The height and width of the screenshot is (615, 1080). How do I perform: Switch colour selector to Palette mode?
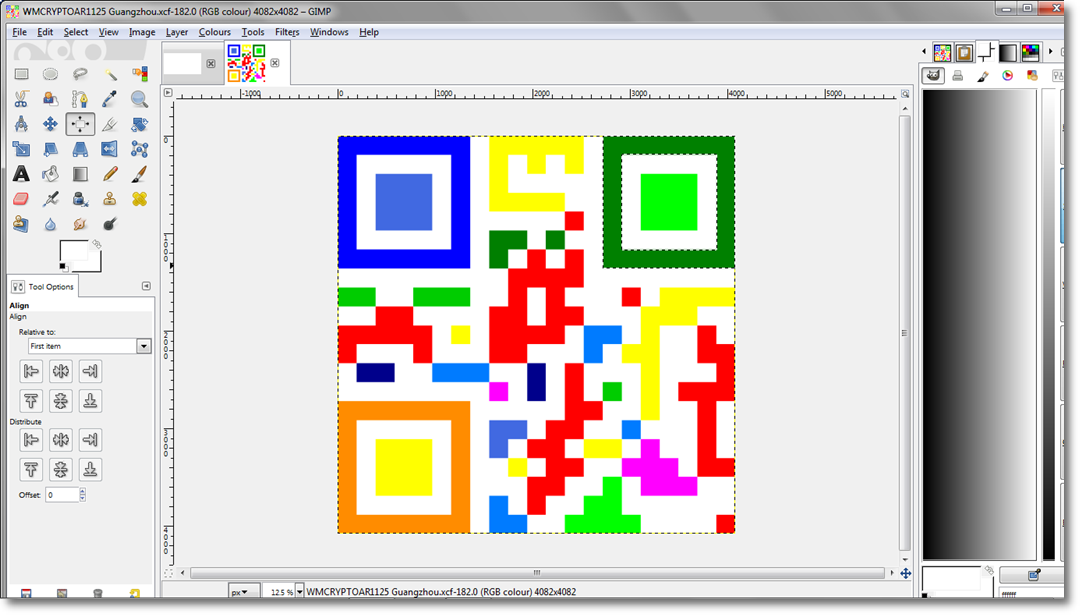pyautogui.click(x=1032, y=76)
